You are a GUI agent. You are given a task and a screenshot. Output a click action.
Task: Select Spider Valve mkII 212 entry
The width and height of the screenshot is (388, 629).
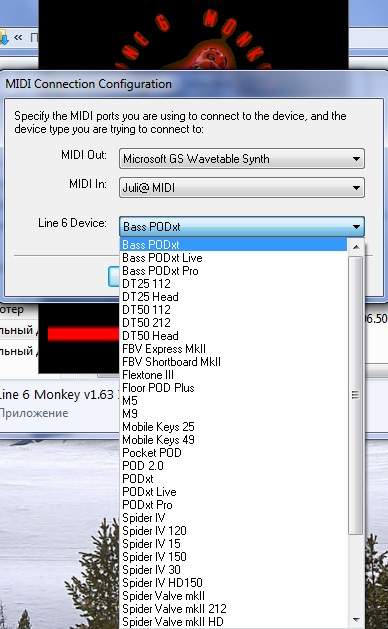[234, 609]
